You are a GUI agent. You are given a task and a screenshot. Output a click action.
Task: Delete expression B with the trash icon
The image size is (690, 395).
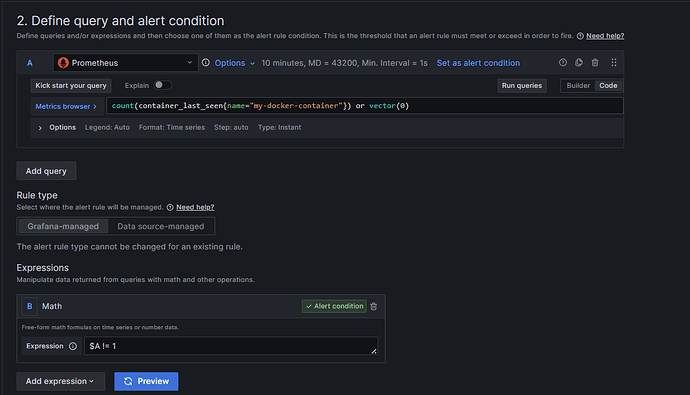click(374, 306)
